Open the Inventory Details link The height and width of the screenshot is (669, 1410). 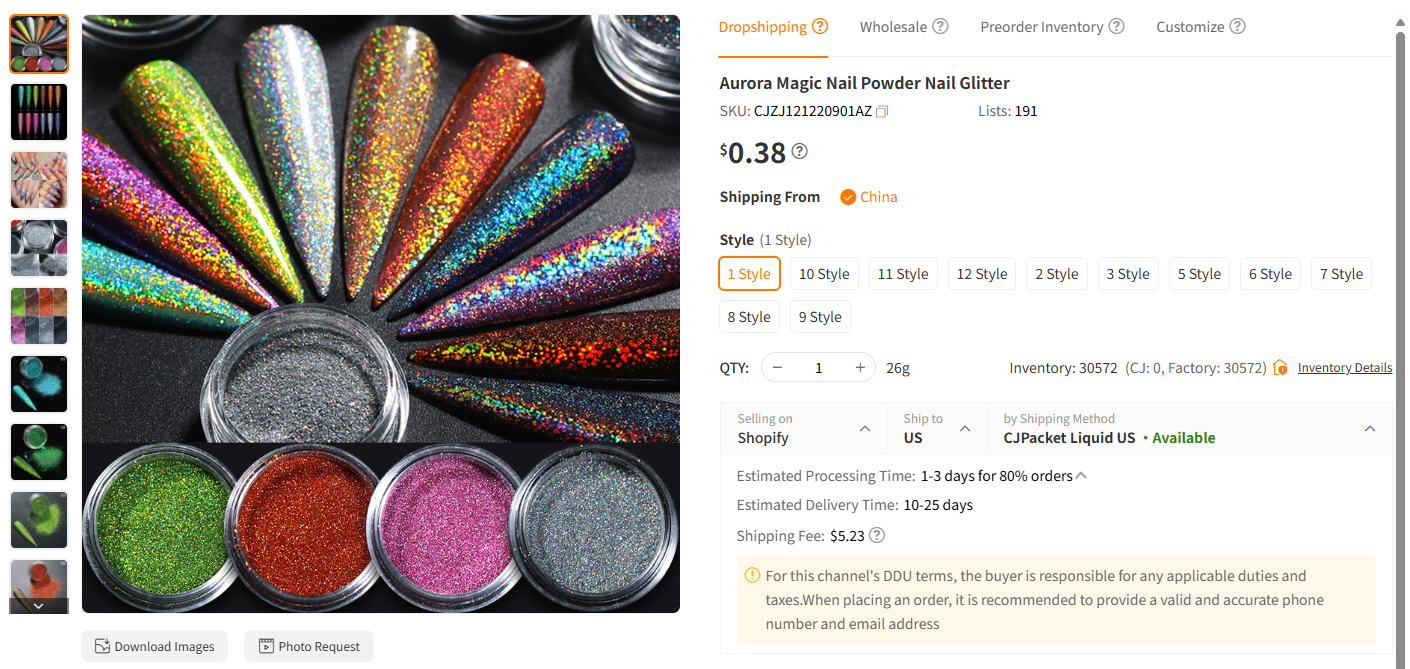click(x=1344, y=367)
